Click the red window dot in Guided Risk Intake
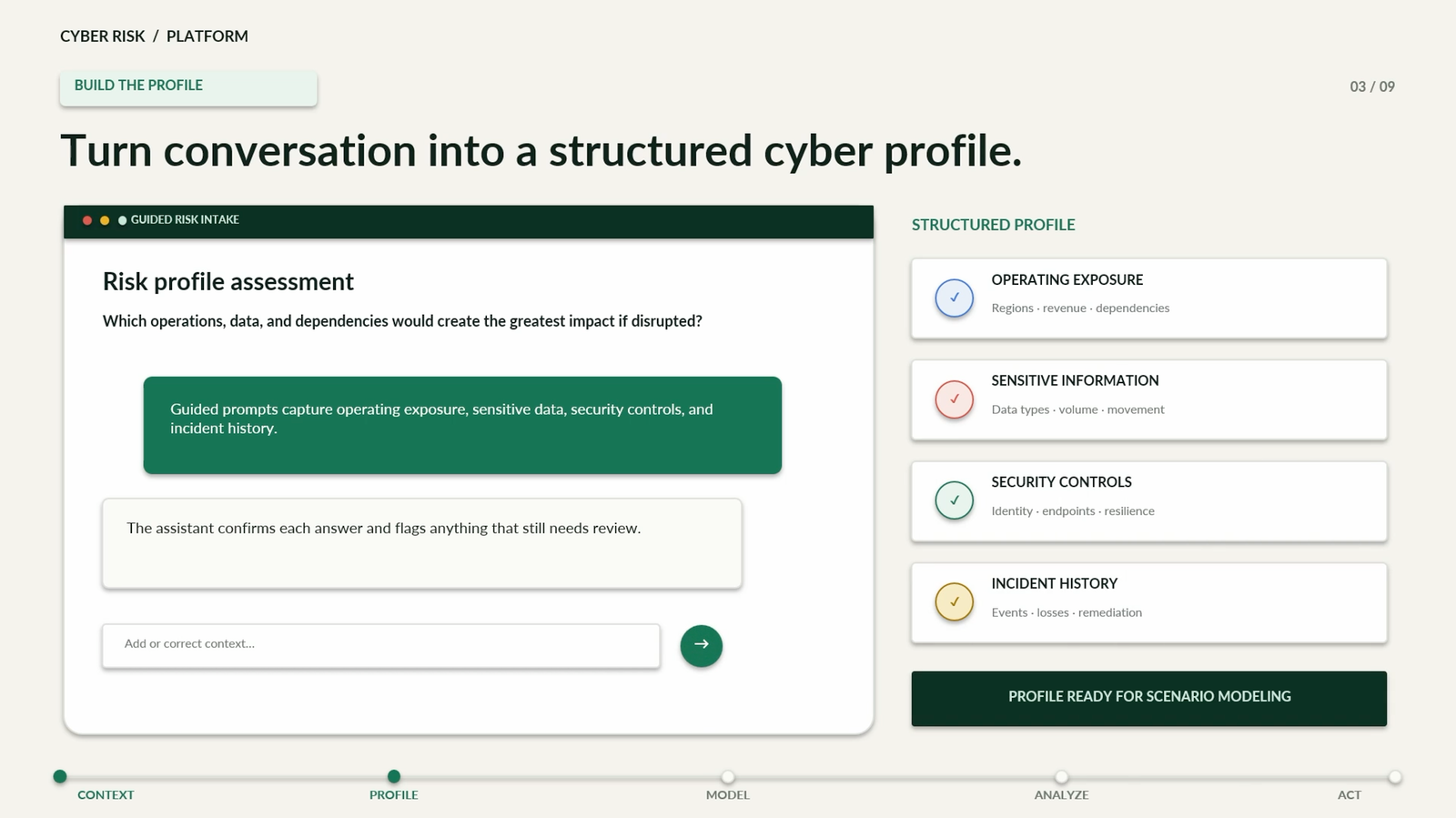The image size is (1456, 818). click(87, 220)
